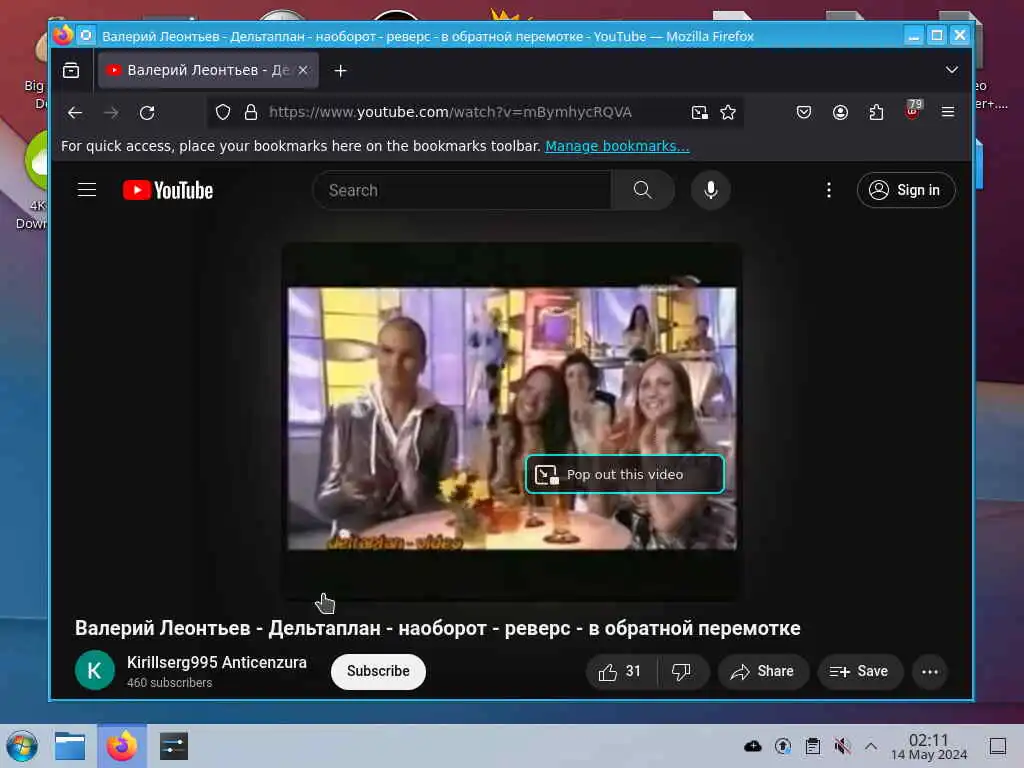Expand the list all tabs chevron
Viewport: 1024px width, 768px height.
[x=952, y=70]
